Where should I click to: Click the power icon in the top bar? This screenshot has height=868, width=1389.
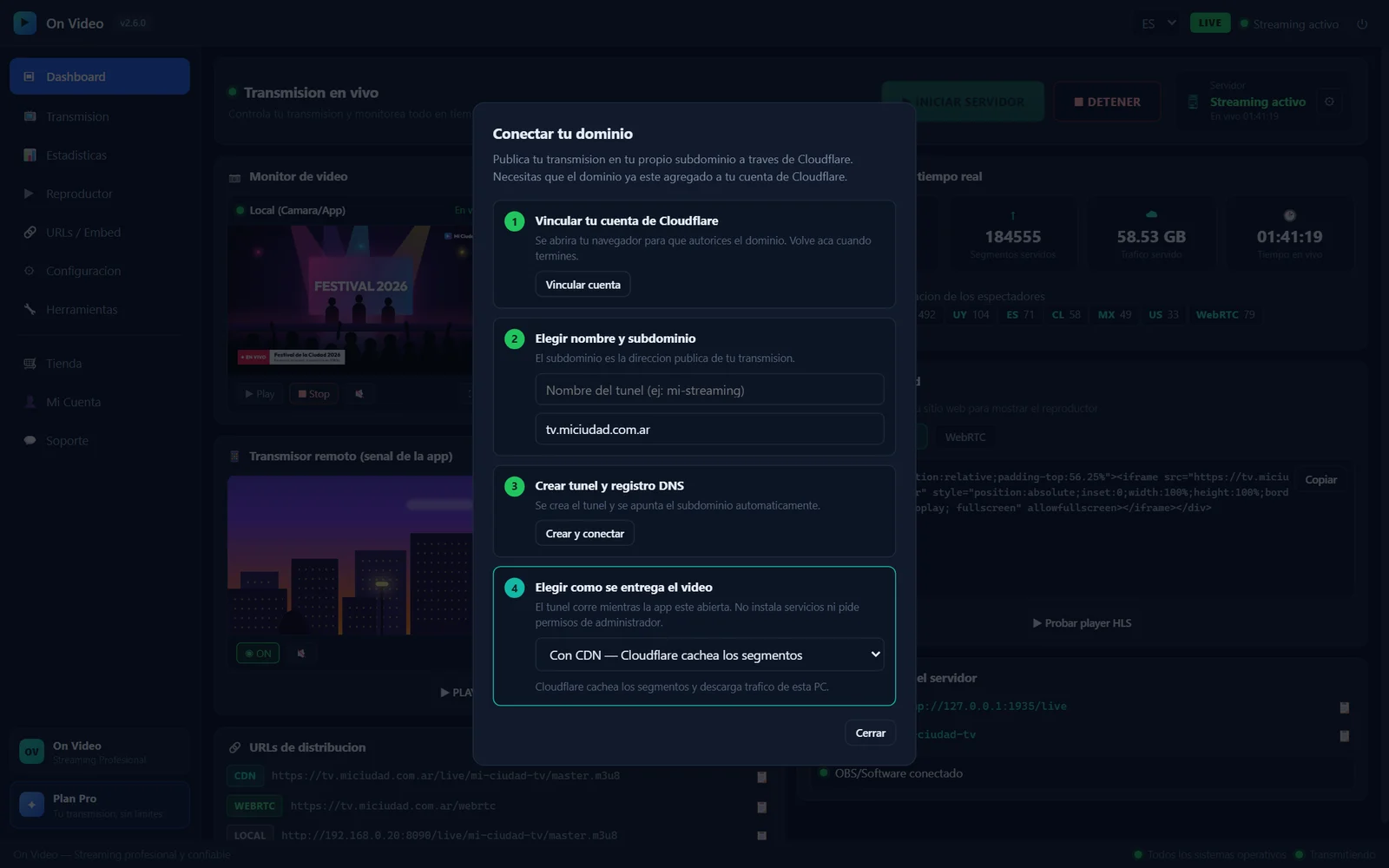coord(1362,24)
